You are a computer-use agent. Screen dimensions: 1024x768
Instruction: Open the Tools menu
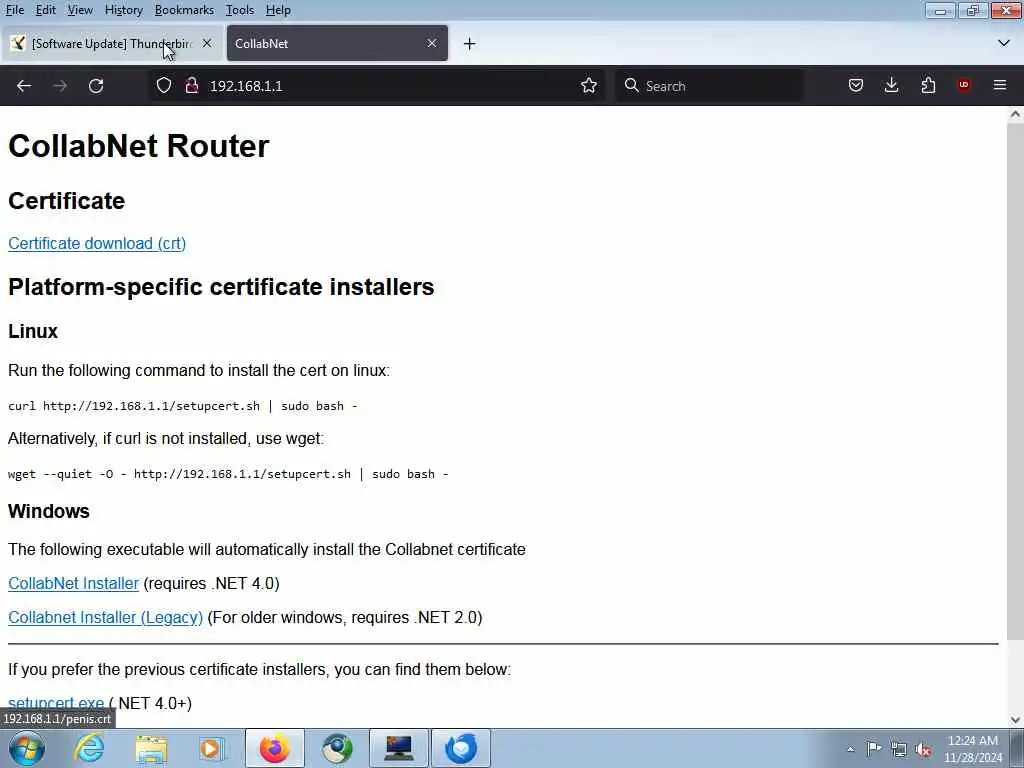(240, 10)
